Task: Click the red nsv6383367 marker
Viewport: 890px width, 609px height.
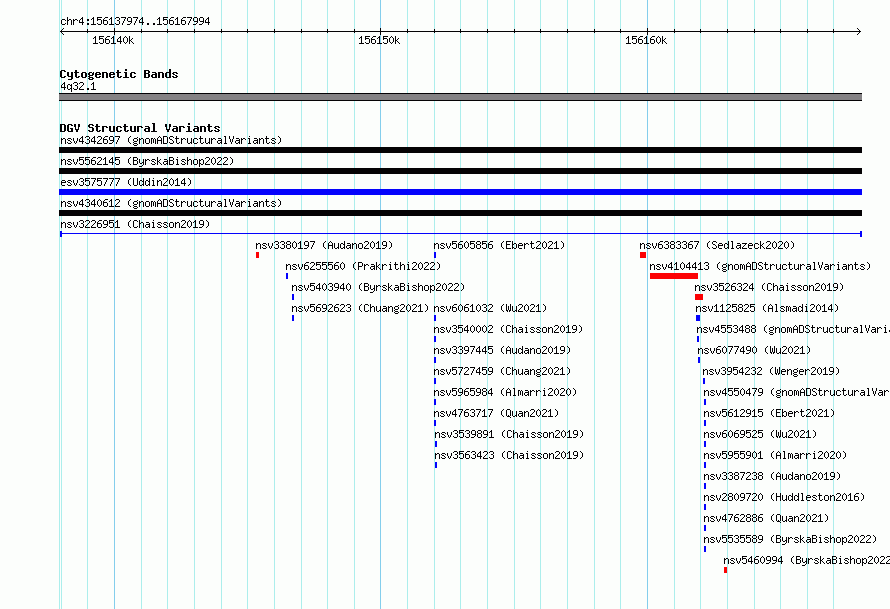Action: (x=643, y=255)
